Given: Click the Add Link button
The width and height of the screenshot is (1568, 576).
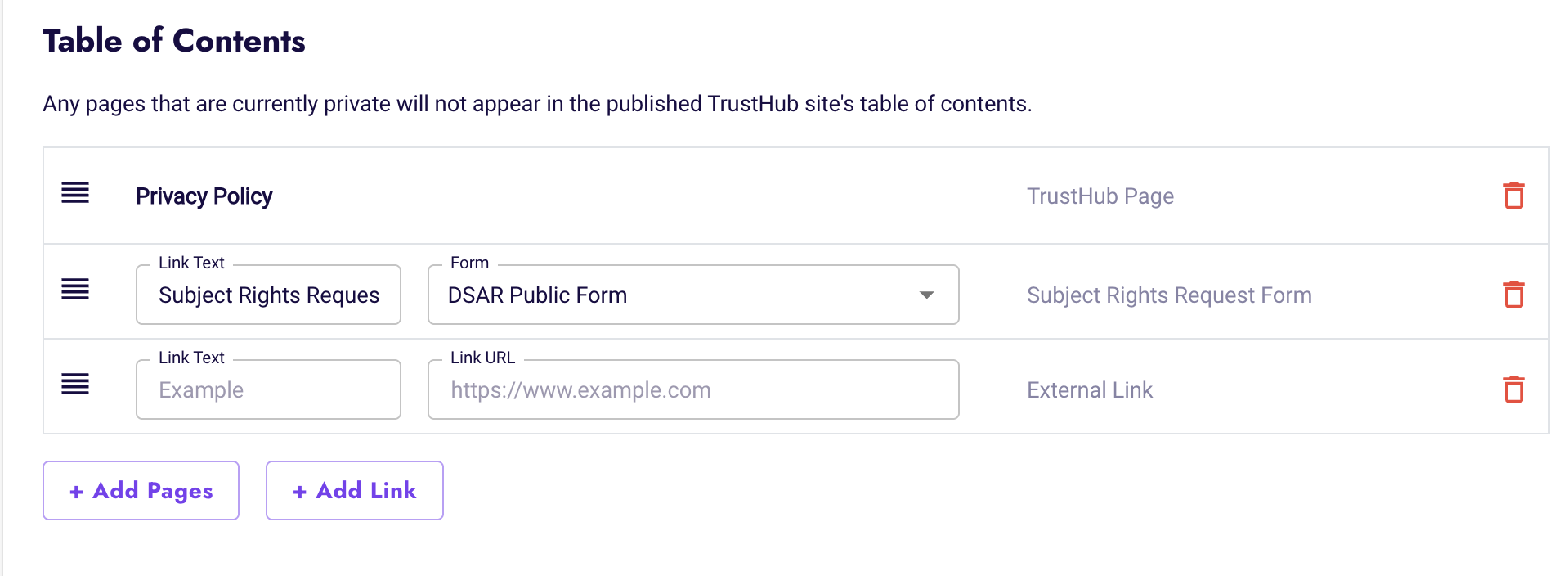Looking at the screenshot, I should (355, 490).
